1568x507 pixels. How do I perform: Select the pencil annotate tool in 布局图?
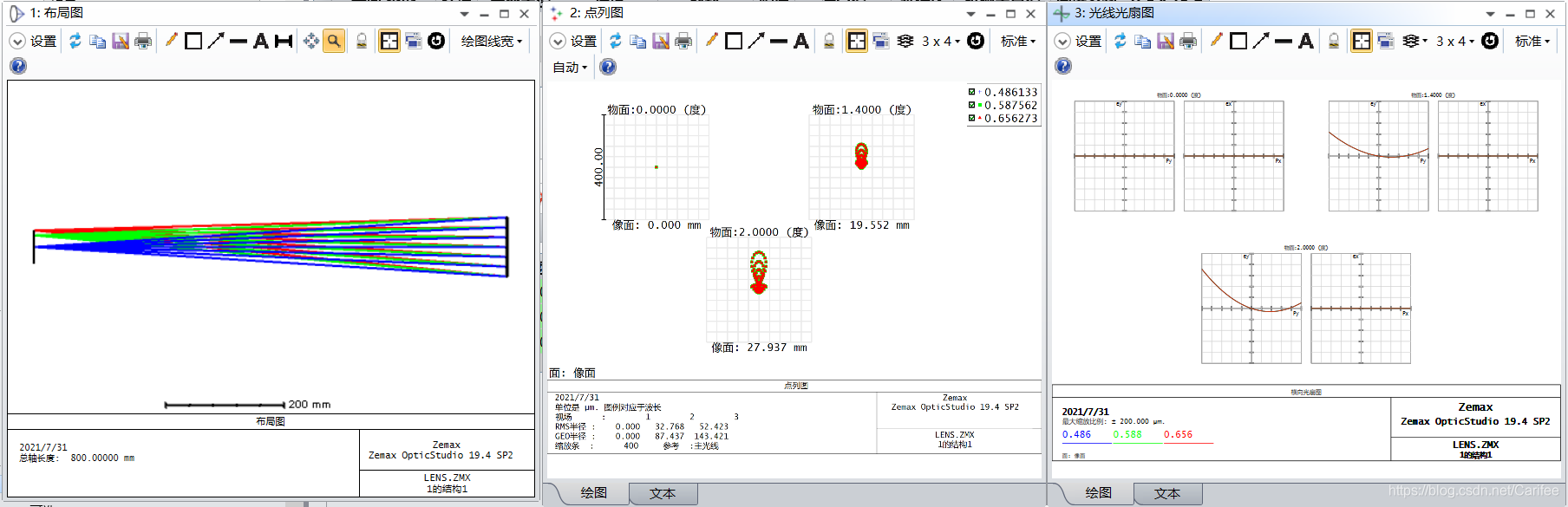tap(171, 41)
